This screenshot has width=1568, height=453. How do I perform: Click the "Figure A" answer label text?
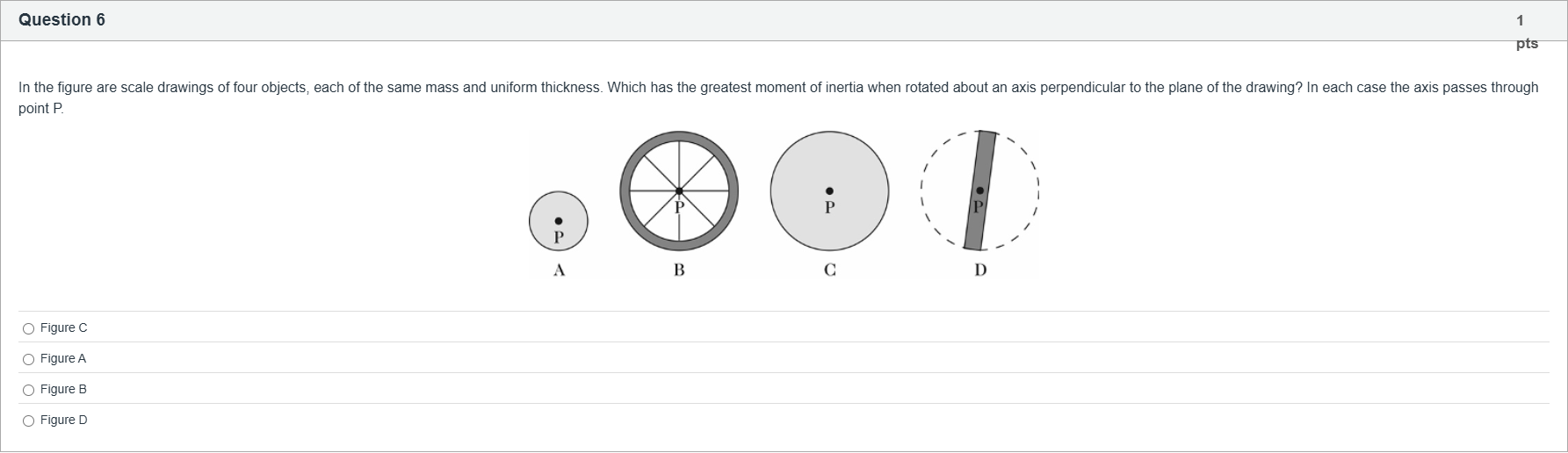pyautogui.click(x=63, y=359)
